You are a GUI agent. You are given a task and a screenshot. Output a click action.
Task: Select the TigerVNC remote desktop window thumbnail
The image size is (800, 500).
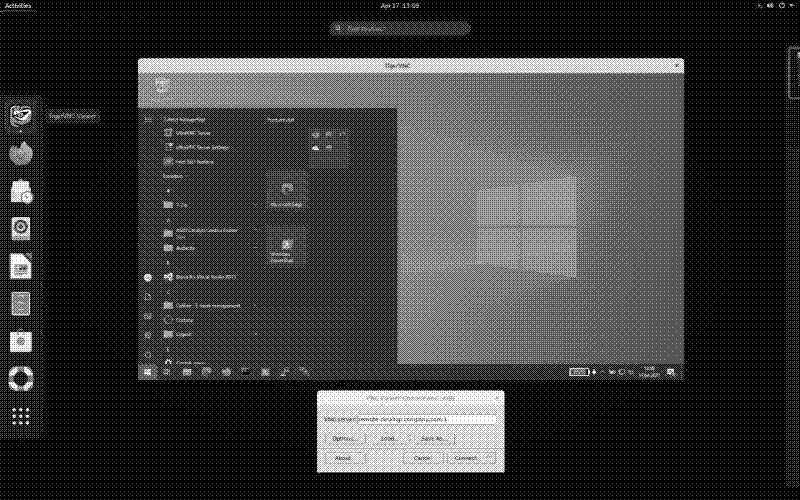coord(411,219)
